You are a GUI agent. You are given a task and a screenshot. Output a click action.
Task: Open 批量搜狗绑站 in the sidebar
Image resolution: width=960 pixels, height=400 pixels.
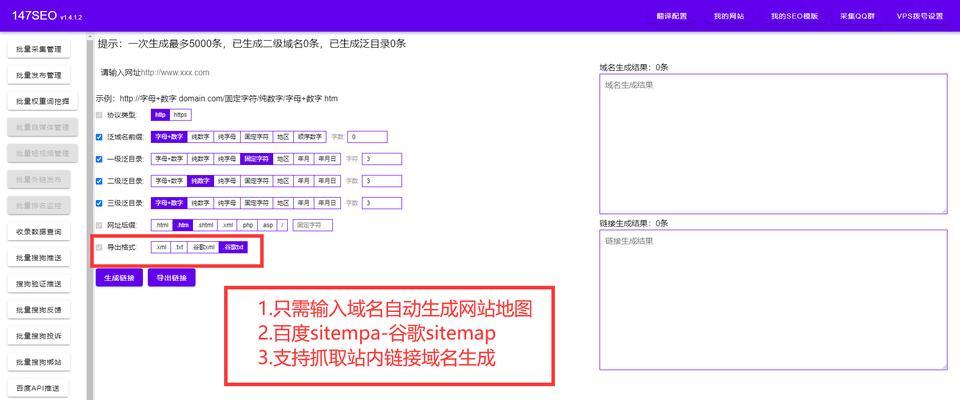39,362
